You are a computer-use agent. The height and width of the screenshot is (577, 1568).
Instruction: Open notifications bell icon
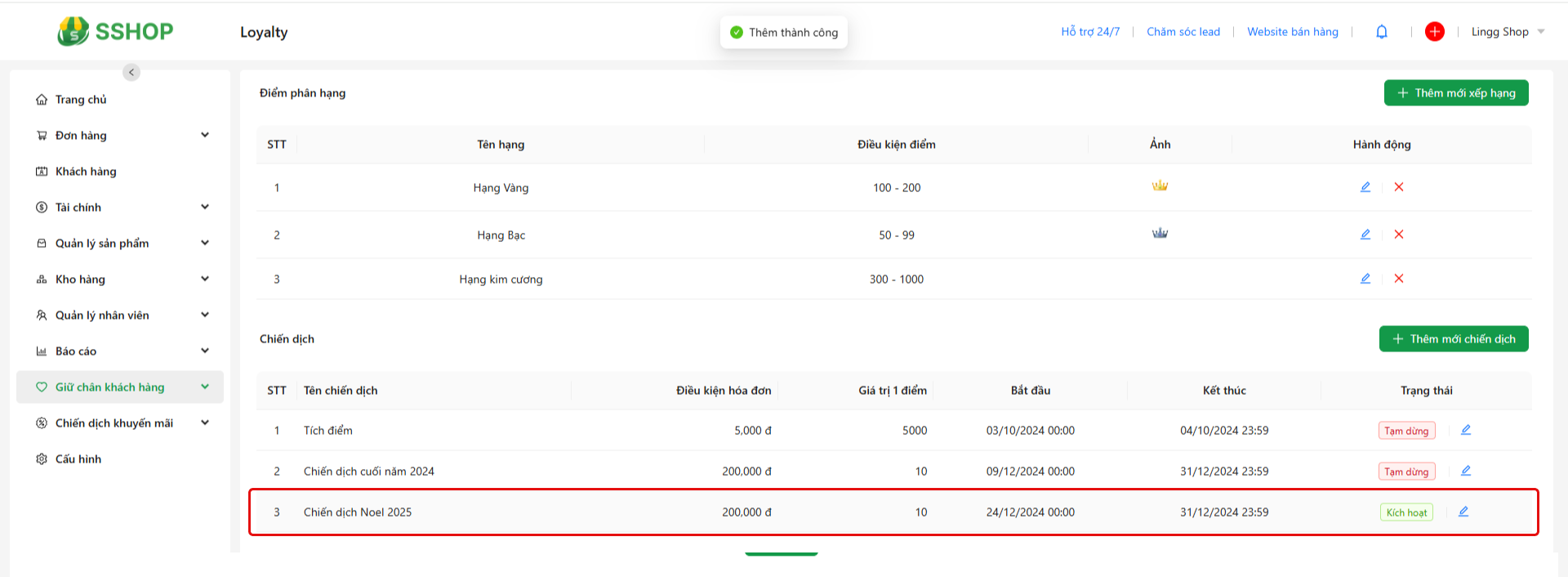click(1382, 32)
